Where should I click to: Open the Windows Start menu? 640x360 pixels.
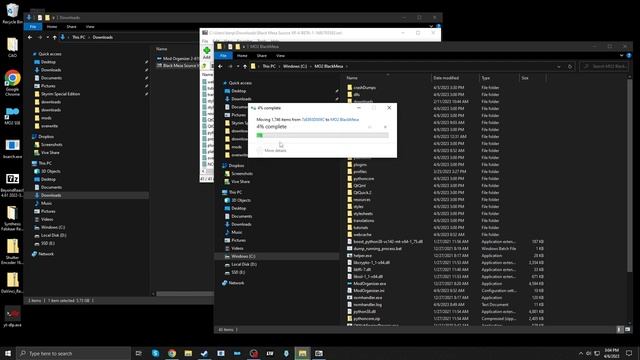(8, 353)
